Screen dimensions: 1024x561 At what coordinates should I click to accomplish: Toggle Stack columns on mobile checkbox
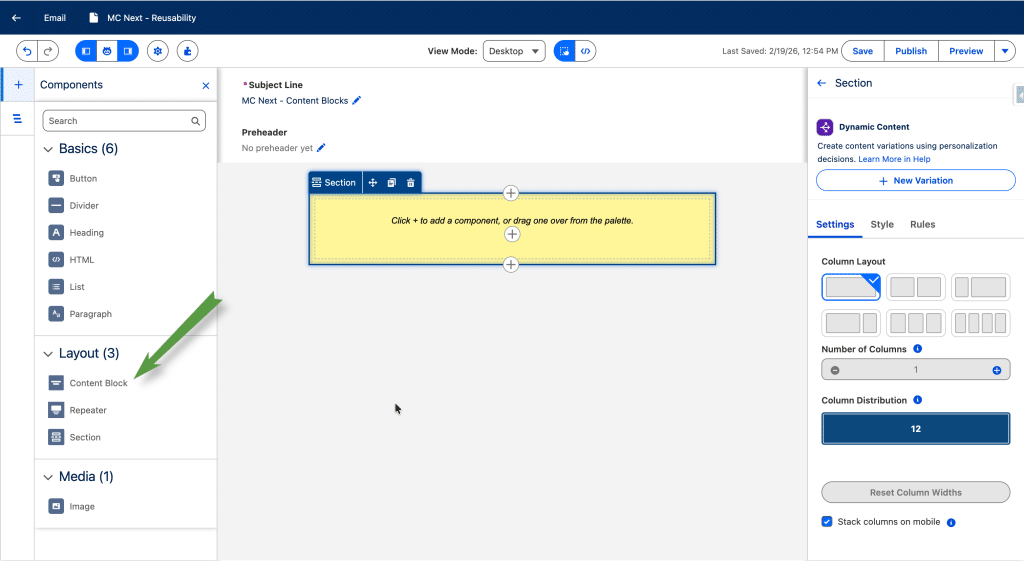click(x=827, y=521)
